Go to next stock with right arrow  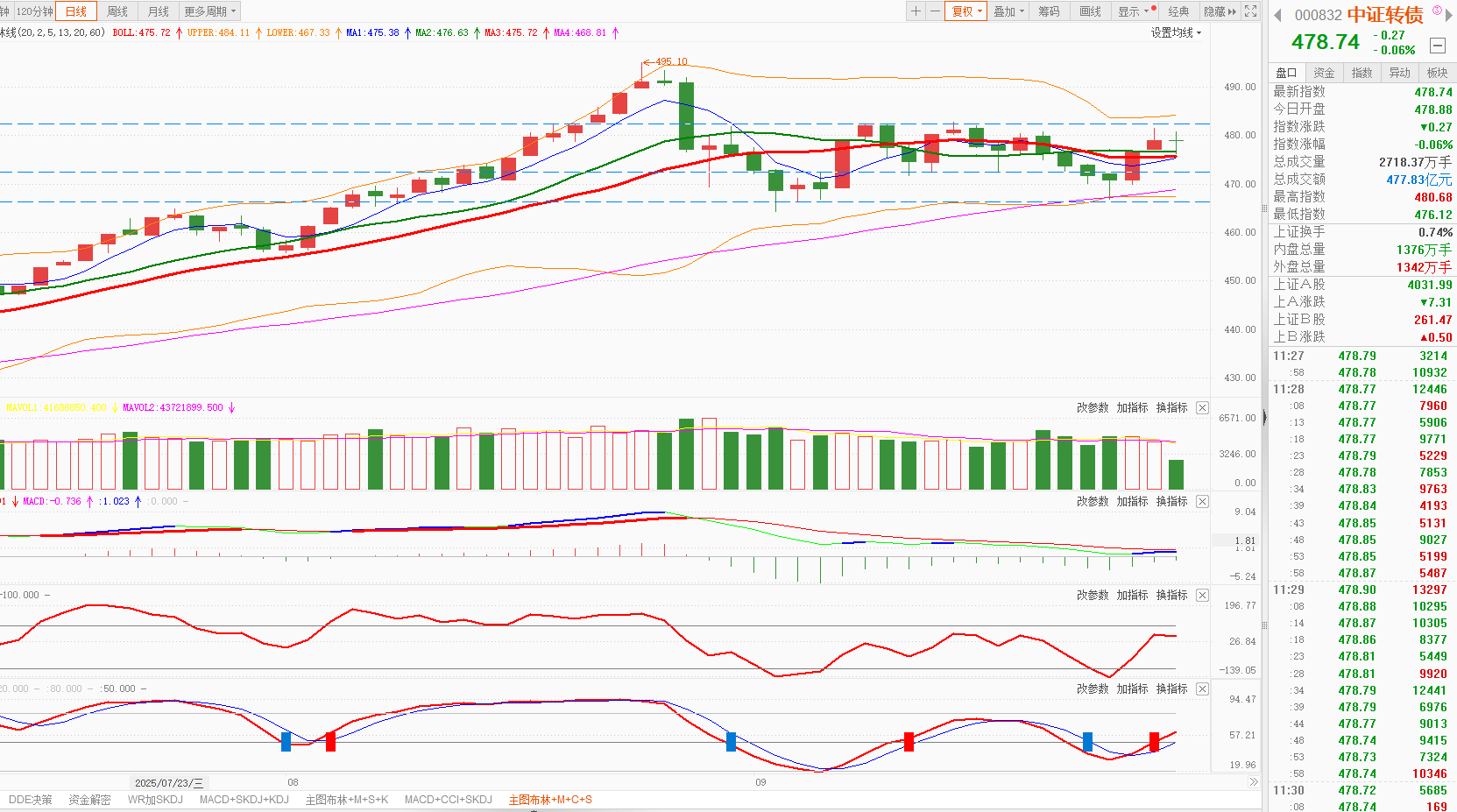(x=1449, y=15)
